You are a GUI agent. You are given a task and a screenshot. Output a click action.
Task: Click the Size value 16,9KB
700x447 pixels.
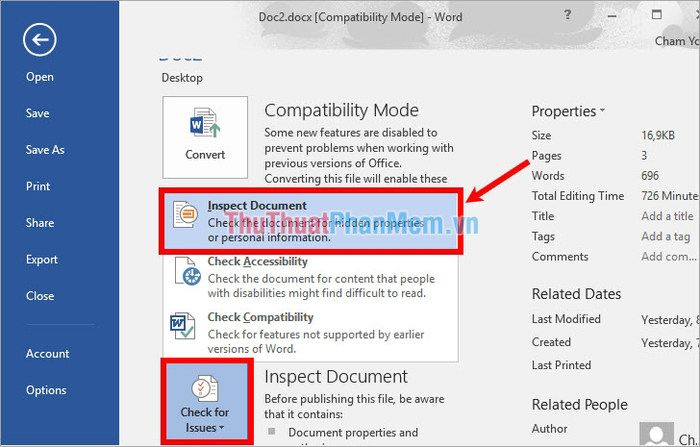coord(658,135)
